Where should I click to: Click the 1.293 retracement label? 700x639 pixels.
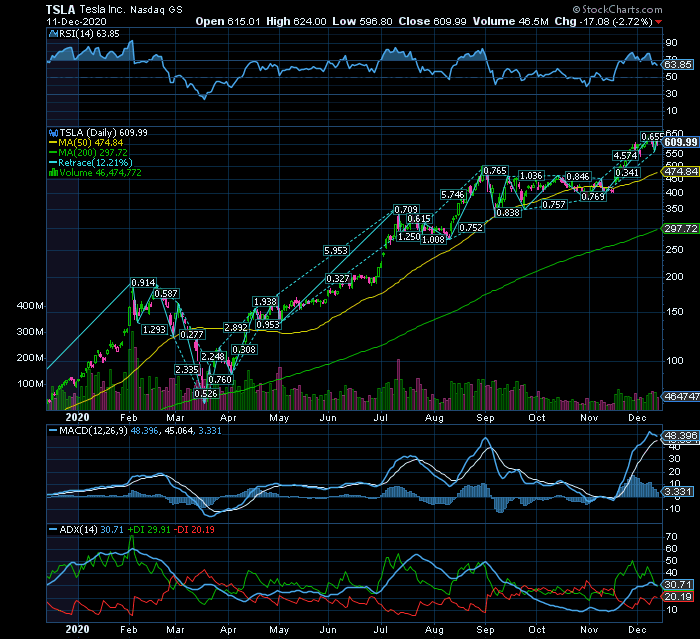(x=154, y=330)
